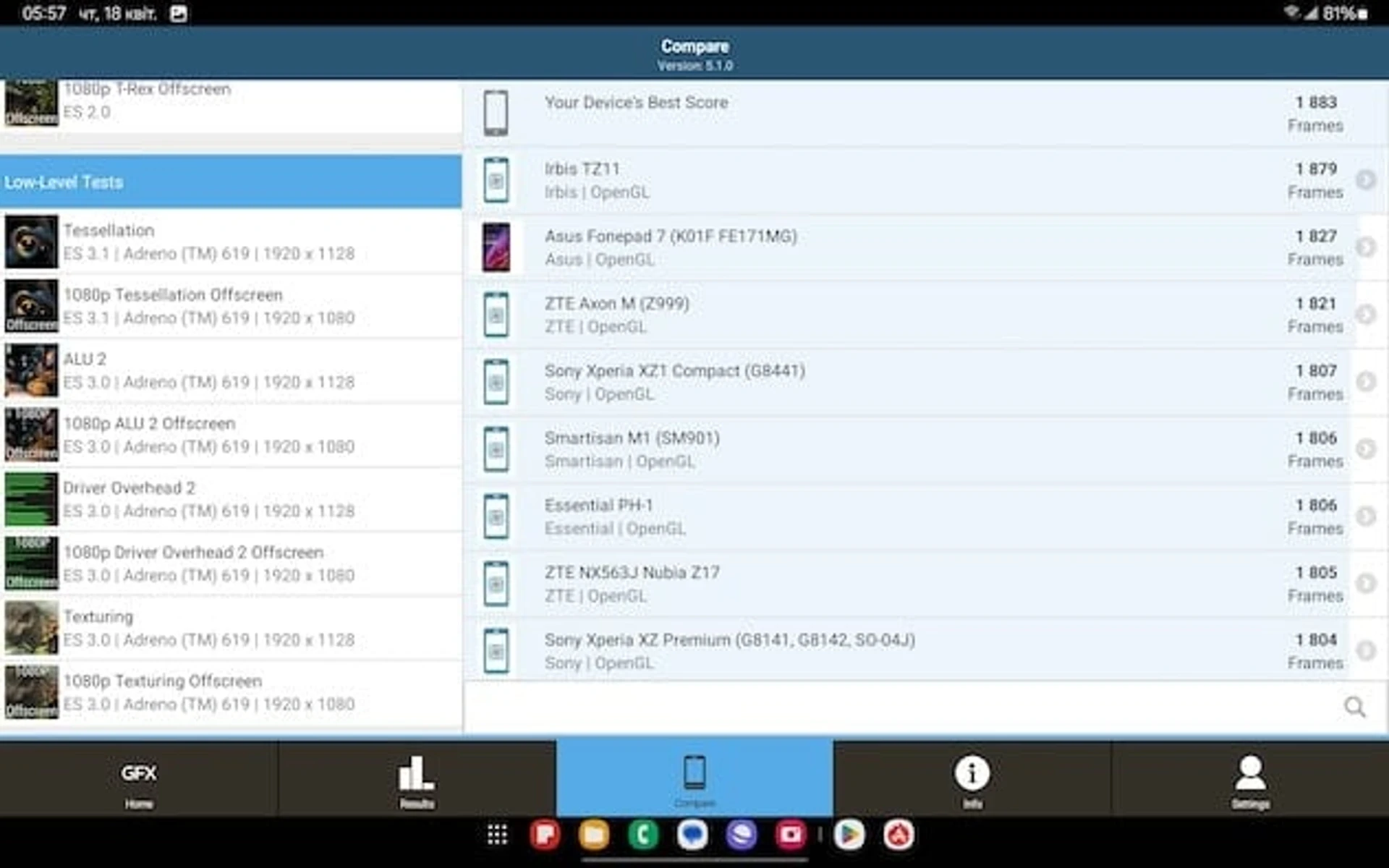Viewport: 1389px width, 868px height.
Task: Select the 1080p Driver Overhead 2 Offscreen label
Action: [193, 552]
